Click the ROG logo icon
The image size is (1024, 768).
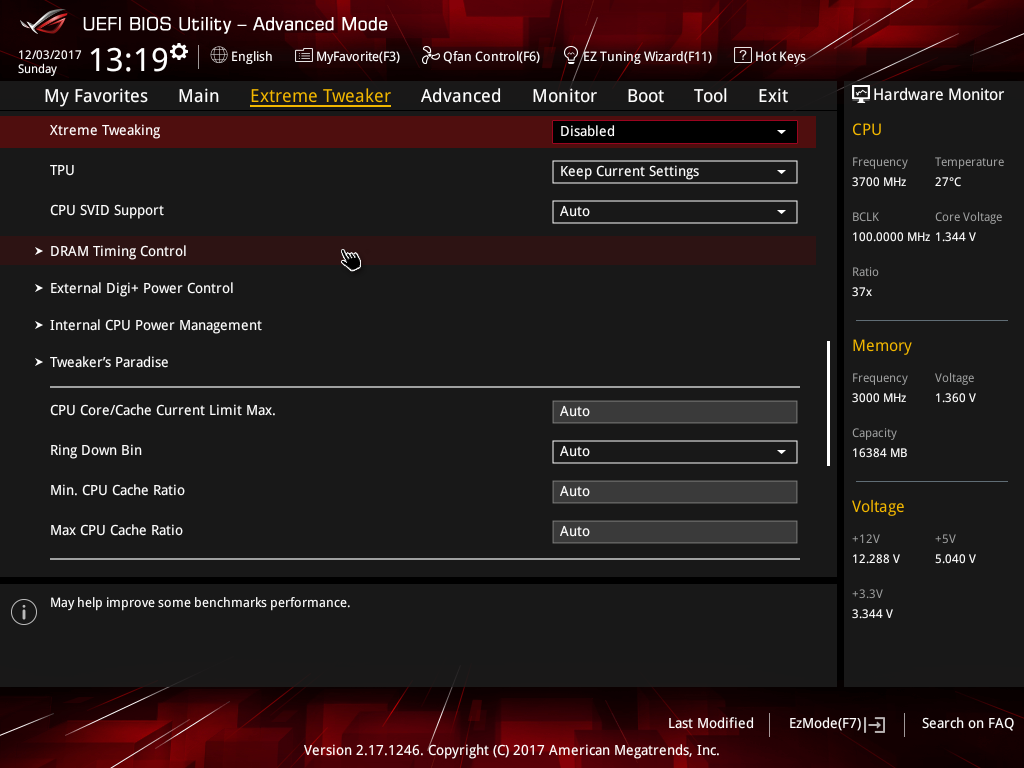click(44, 22)
